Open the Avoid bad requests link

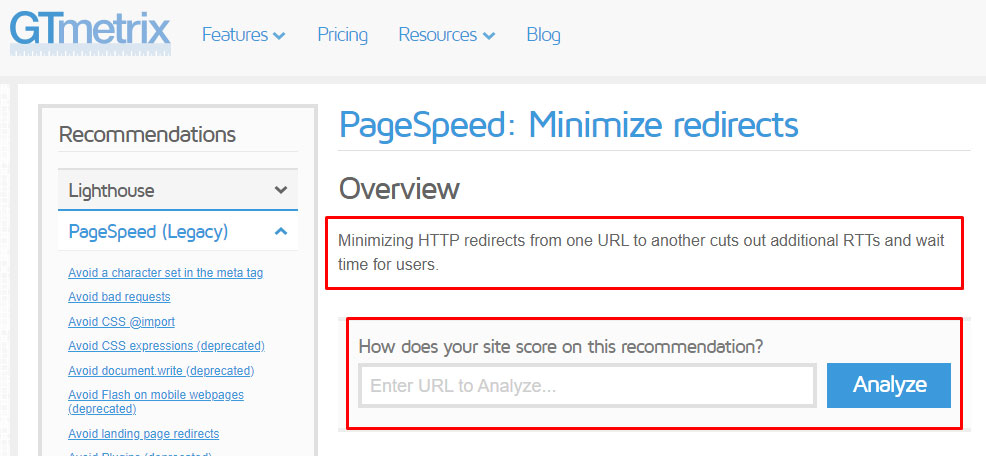tap(119, 296)
